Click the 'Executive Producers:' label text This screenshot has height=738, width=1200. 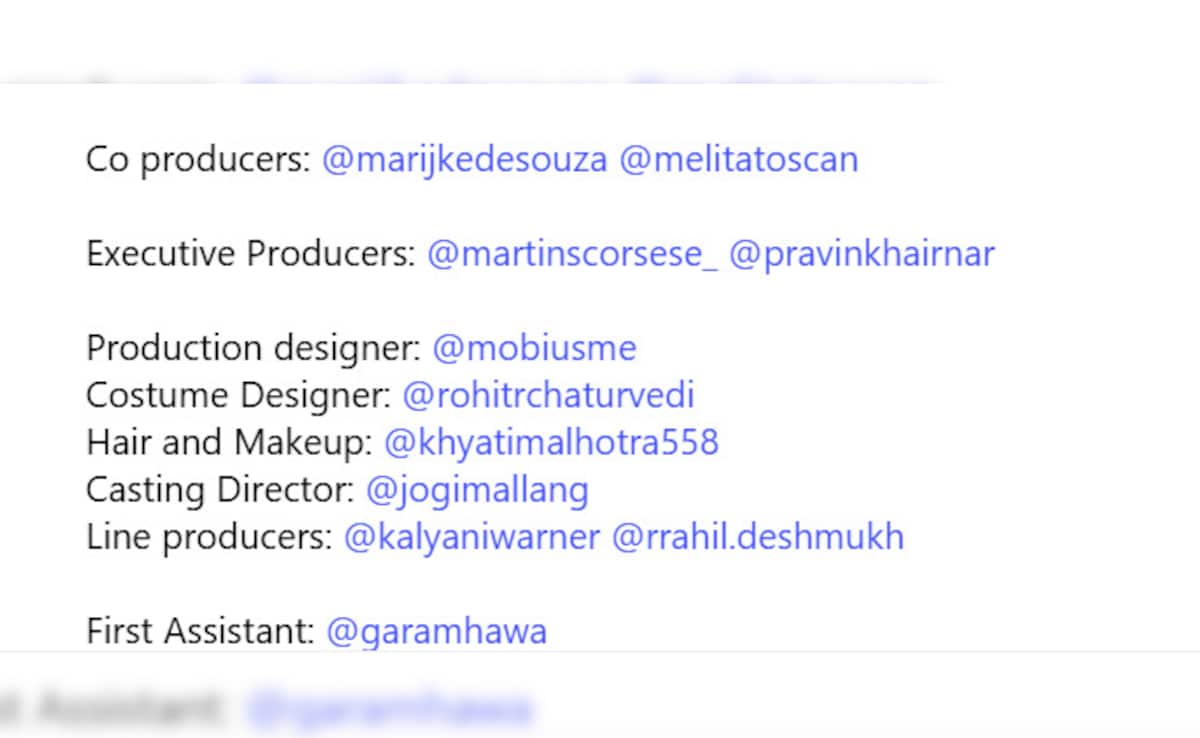pos(251,254)
